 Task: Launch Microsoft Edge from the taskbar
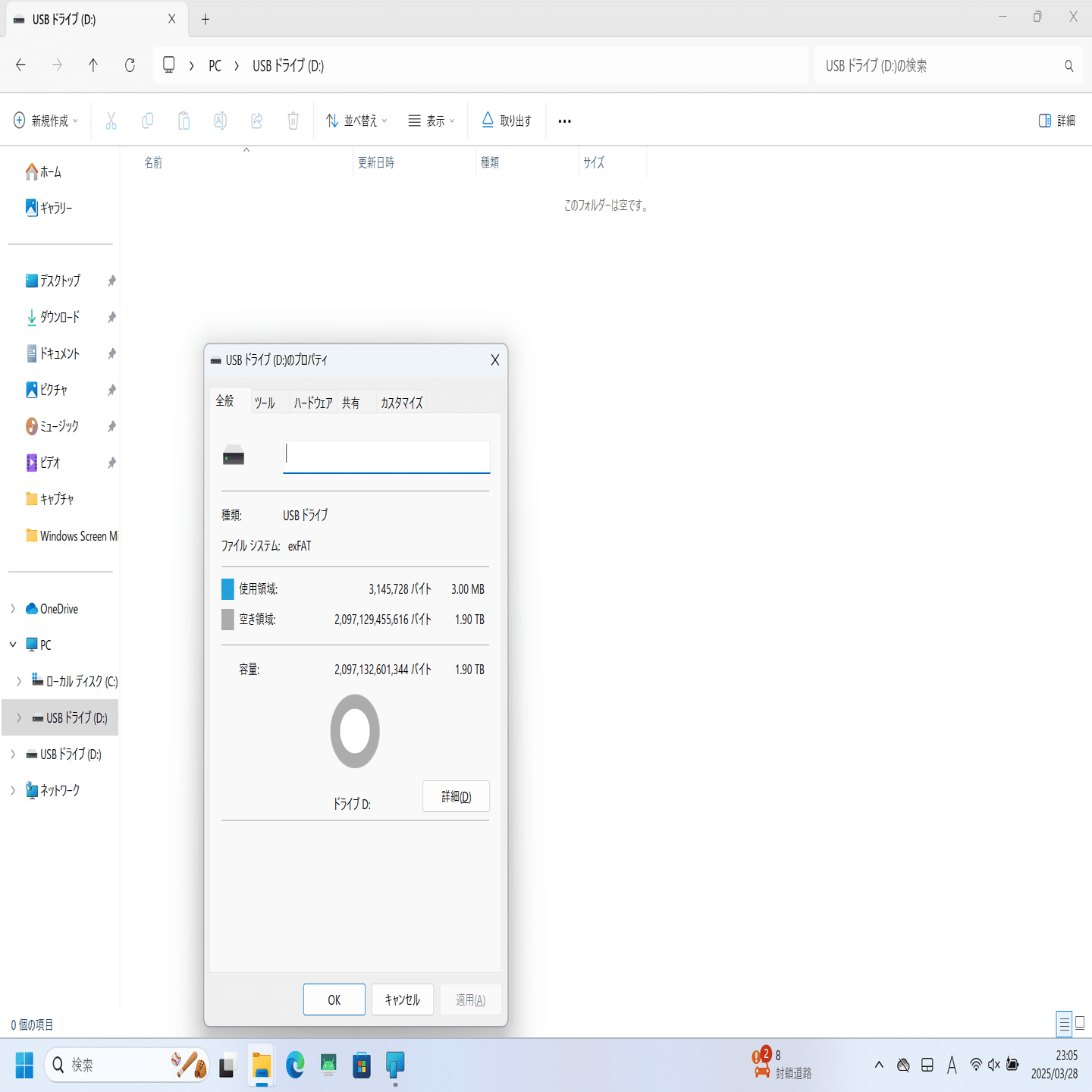click(x=295, y=1065)
